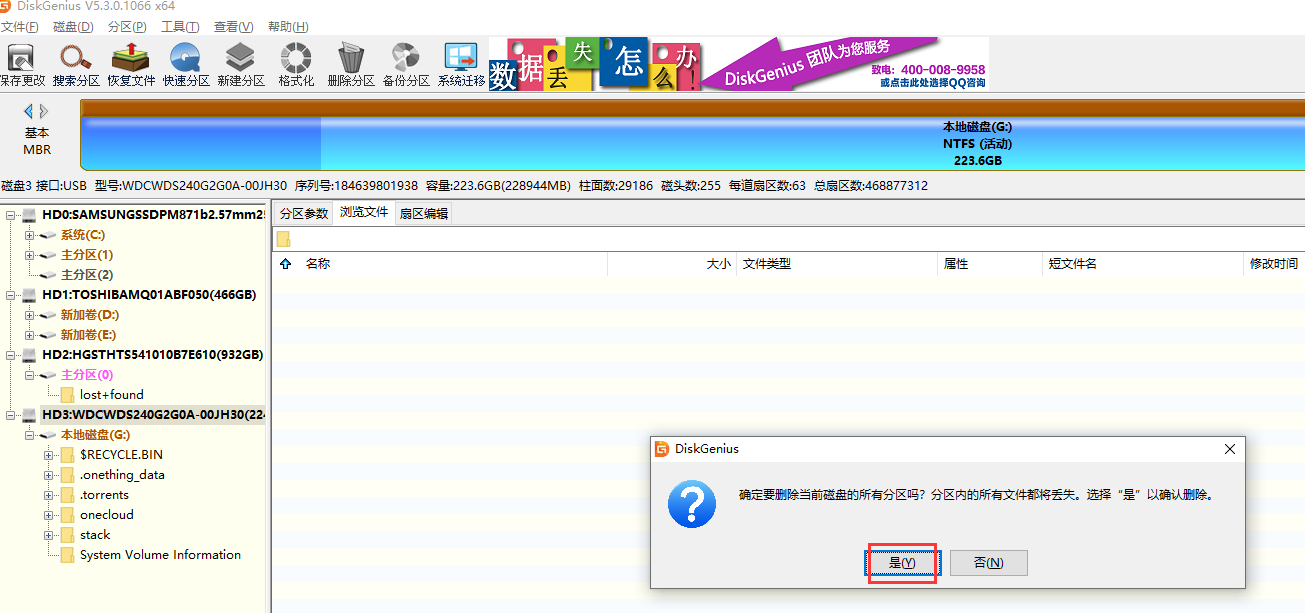Click the Delete Partition (删除分区) icon
The width and height of the screenshot is (1305, 613).
click(x=351, y=66)
